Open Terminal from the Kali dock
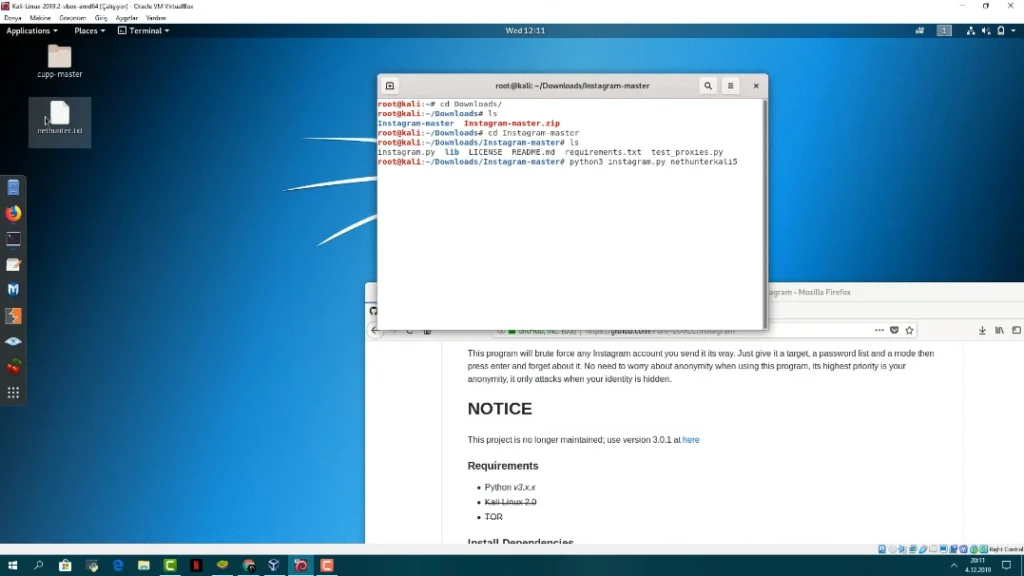This screenshot has height=576, width=1024. pyautogui.click(x=13, y=239)
